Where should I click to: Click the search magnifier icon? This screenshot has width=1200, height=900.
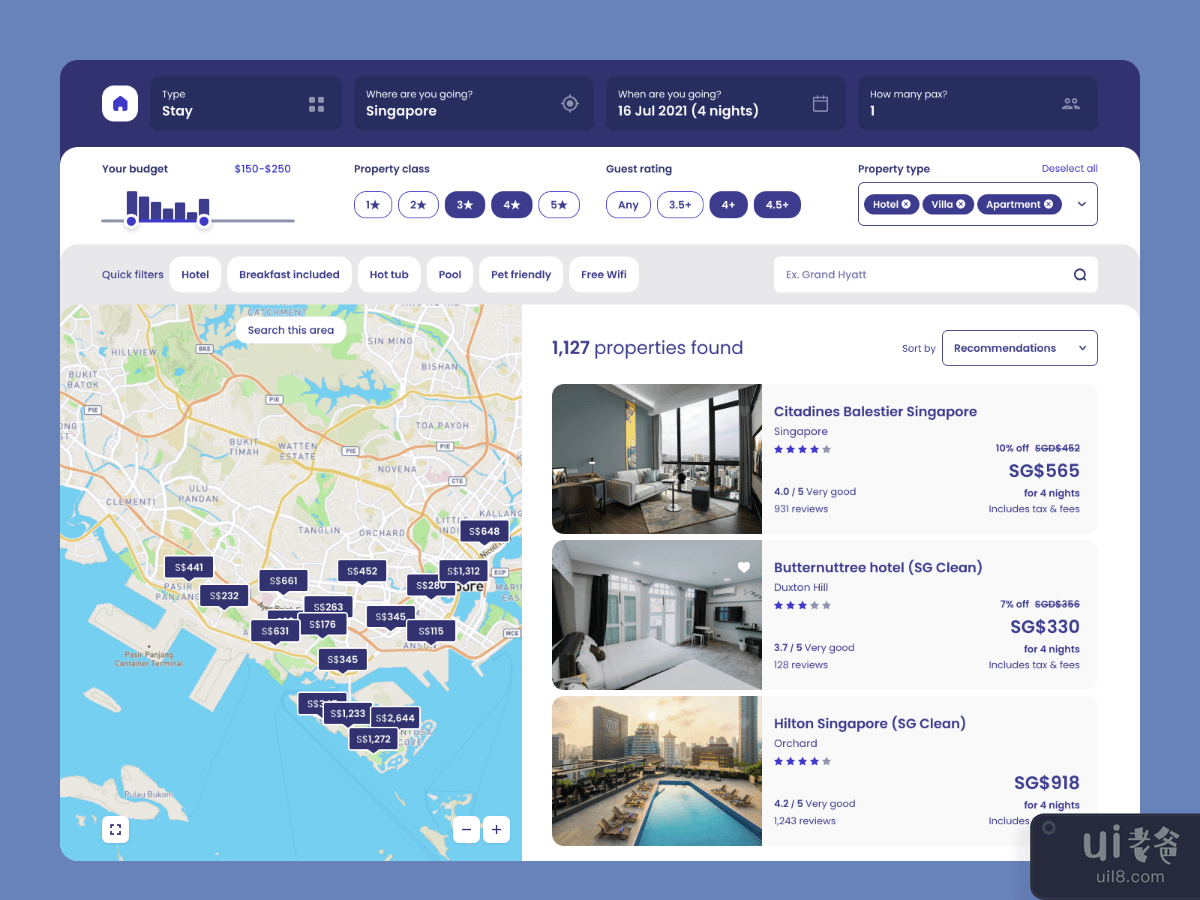1080,275
